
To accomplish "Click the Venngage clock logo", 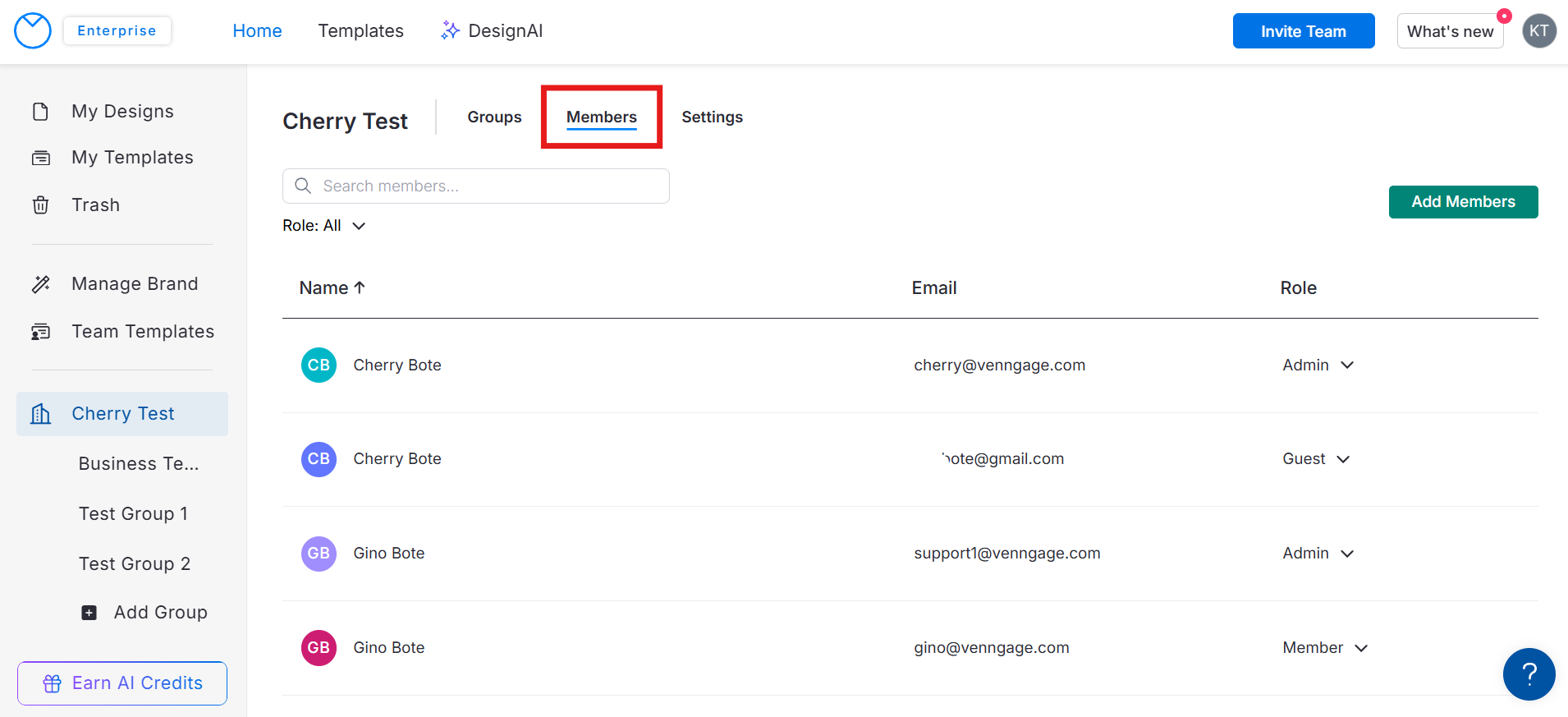I will 33,31.
